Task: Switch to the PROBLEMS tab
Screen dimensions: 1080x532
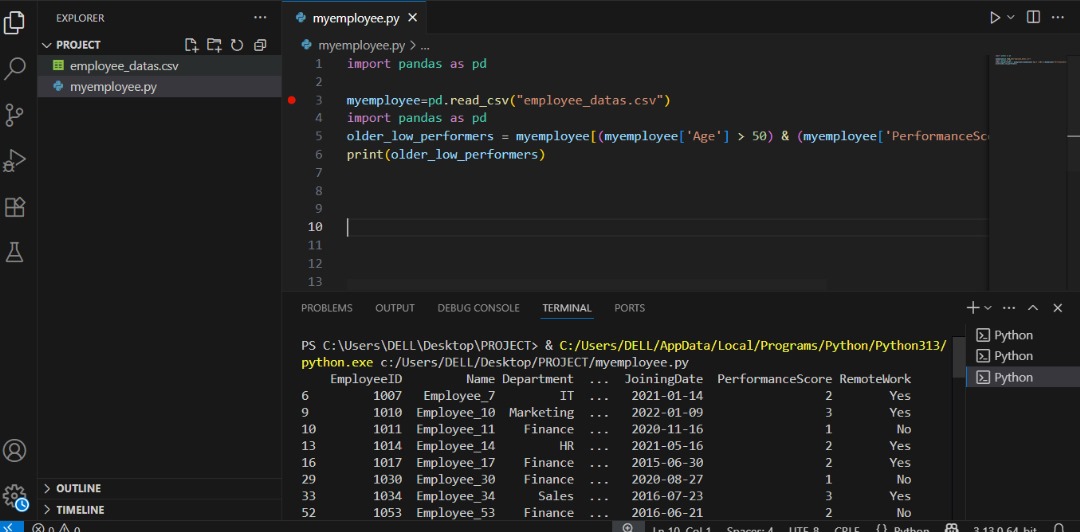Action: (326, 308)
